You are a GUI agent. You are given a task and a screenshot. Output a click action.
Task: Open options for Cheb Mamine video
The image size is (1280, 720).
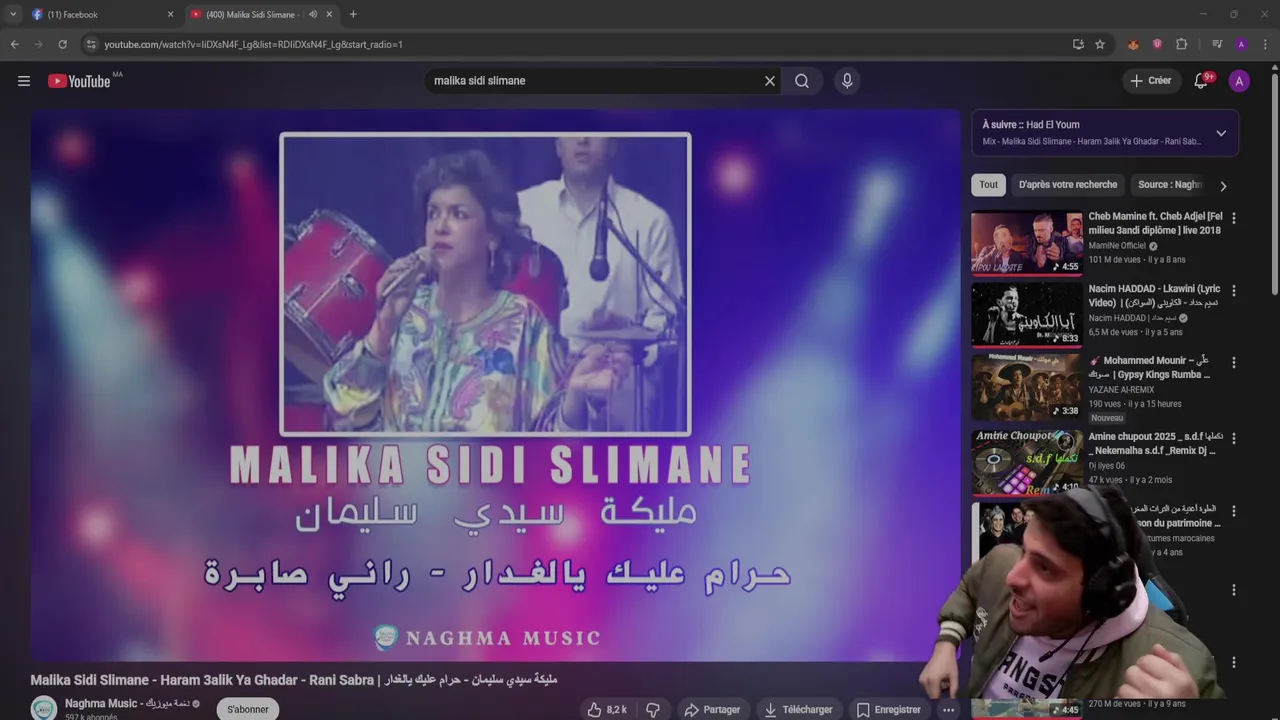pos(1233,218)
